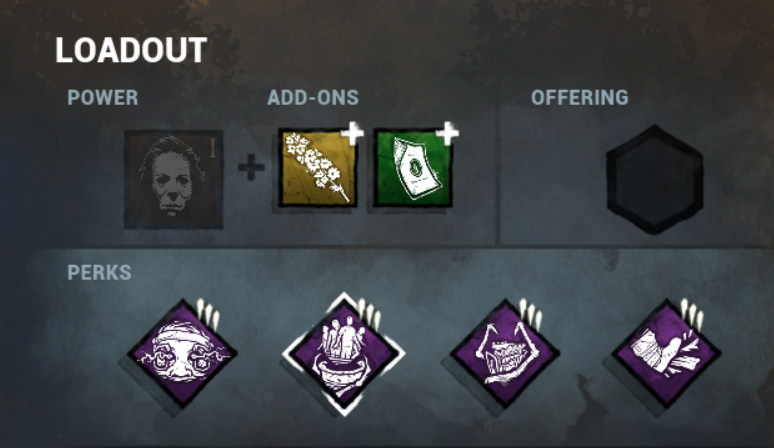Select the POWER section label
Screen dimensions: 774x448
[103, 98]
